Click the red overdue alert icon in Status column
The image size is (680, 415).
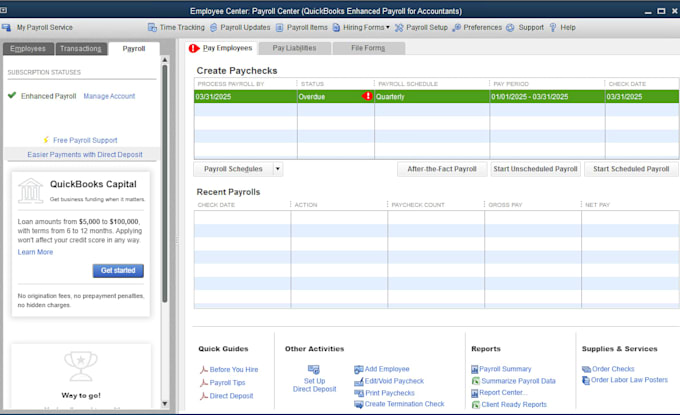click(x=367, y=96)
